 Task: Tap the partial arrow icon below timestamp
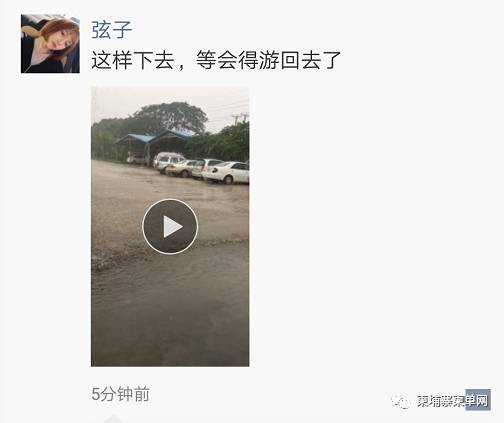(113, 419)
